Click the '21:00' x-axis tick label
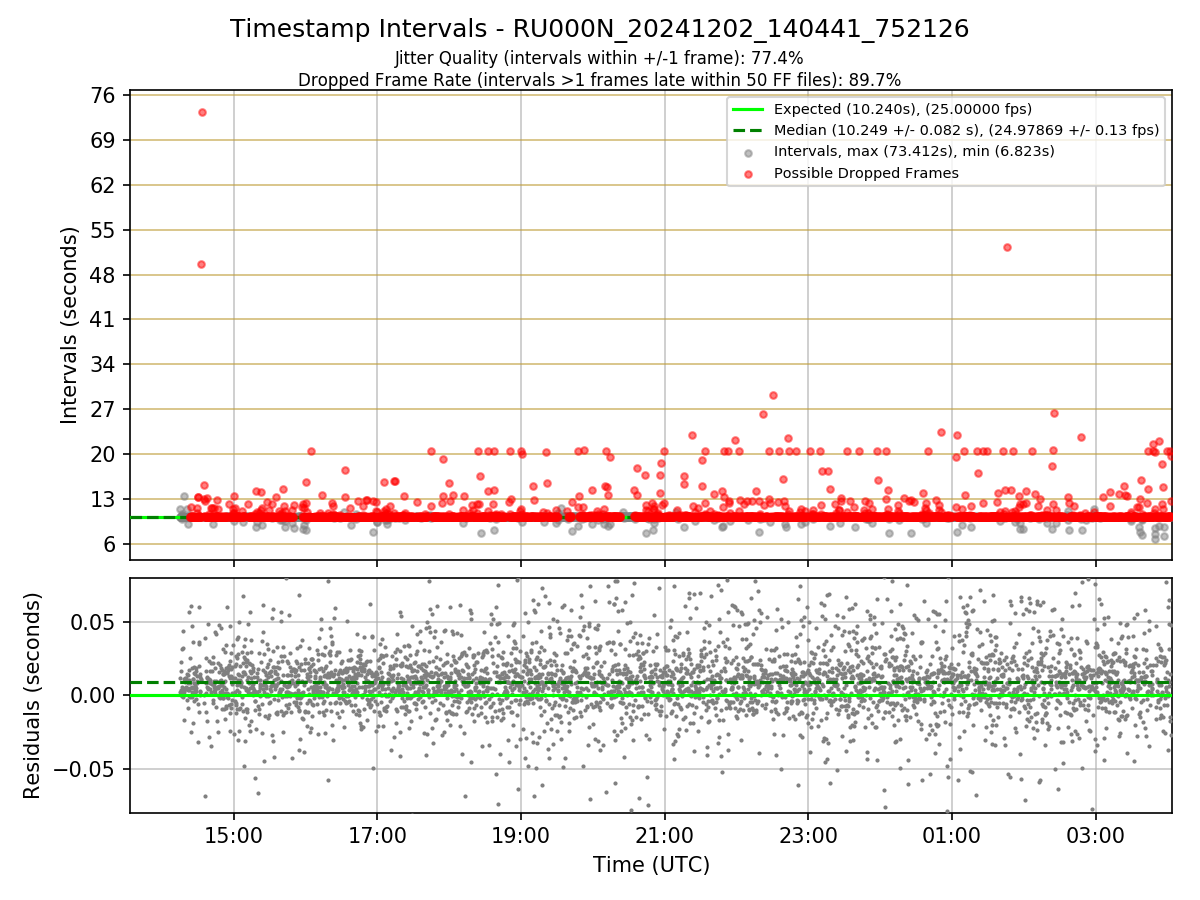This screenshot has height=900, width=1200. tap(664, 836)
